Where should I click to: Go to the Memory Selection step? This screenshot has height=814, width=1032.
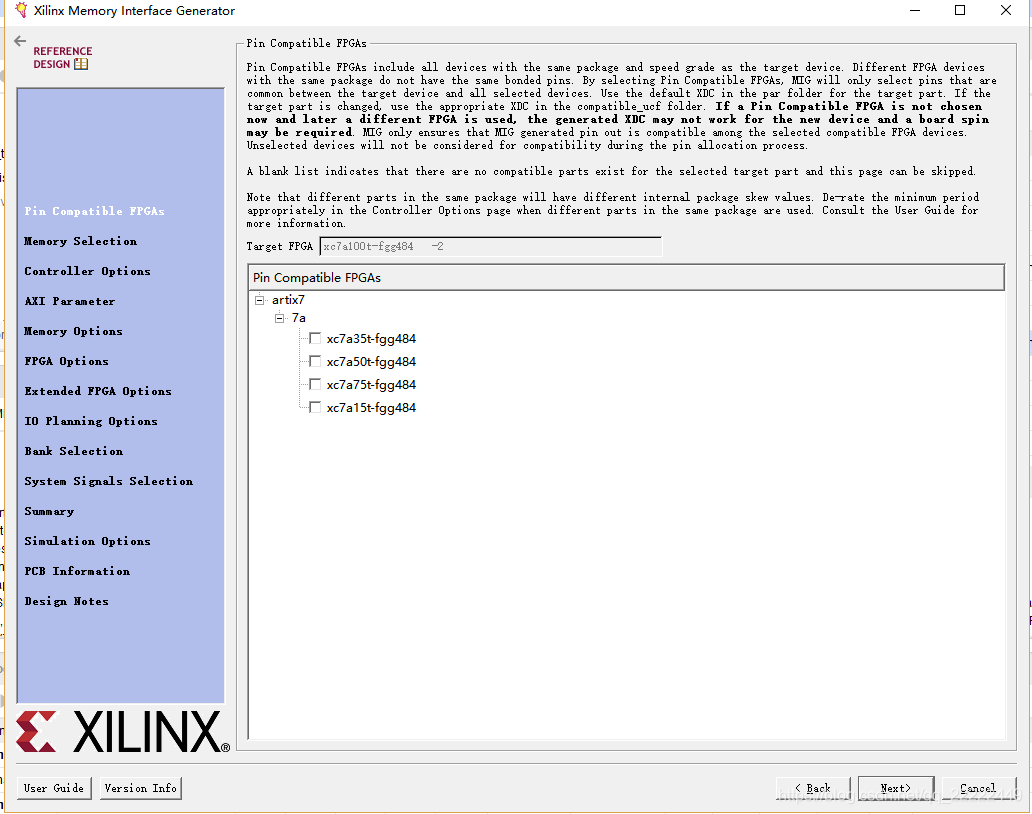tap(80, 241)
